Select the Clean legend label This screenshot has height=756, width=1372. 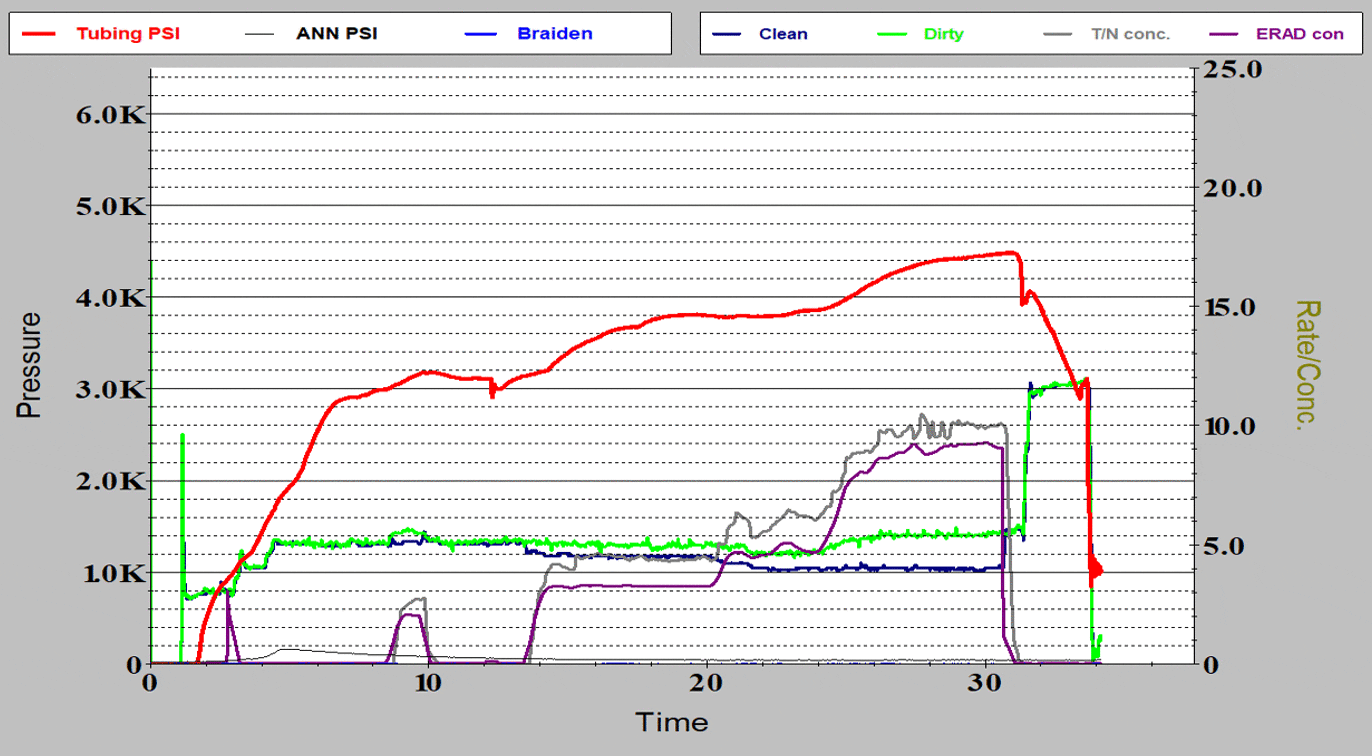click(x=783, y=33)
